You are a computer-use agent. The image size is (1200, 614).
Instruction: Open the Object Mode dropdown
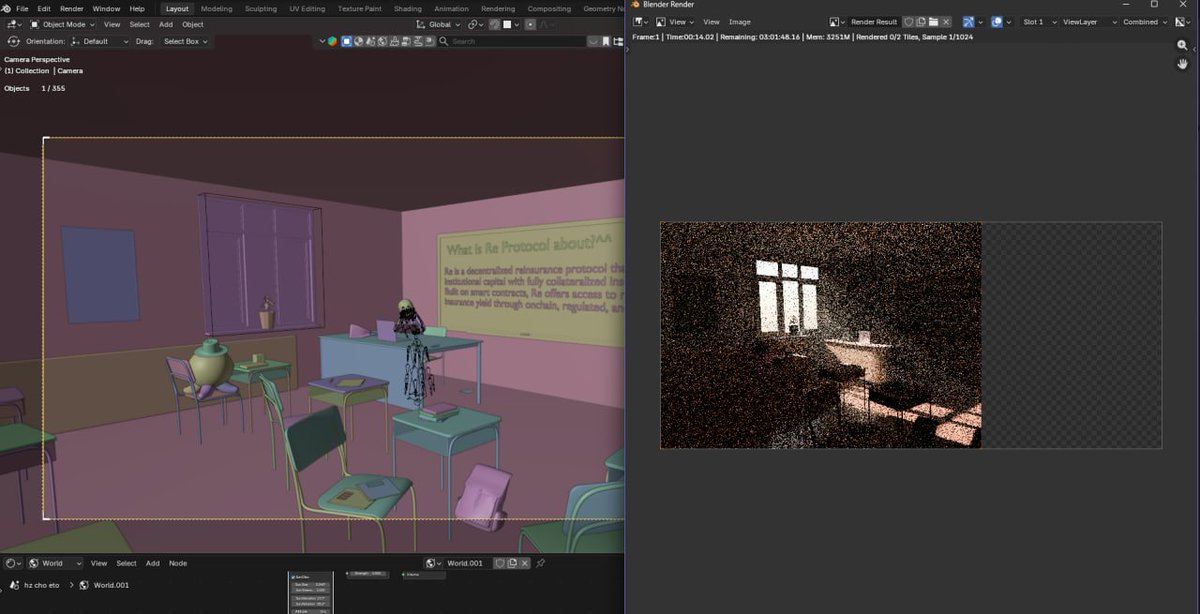tap(63, 24)
